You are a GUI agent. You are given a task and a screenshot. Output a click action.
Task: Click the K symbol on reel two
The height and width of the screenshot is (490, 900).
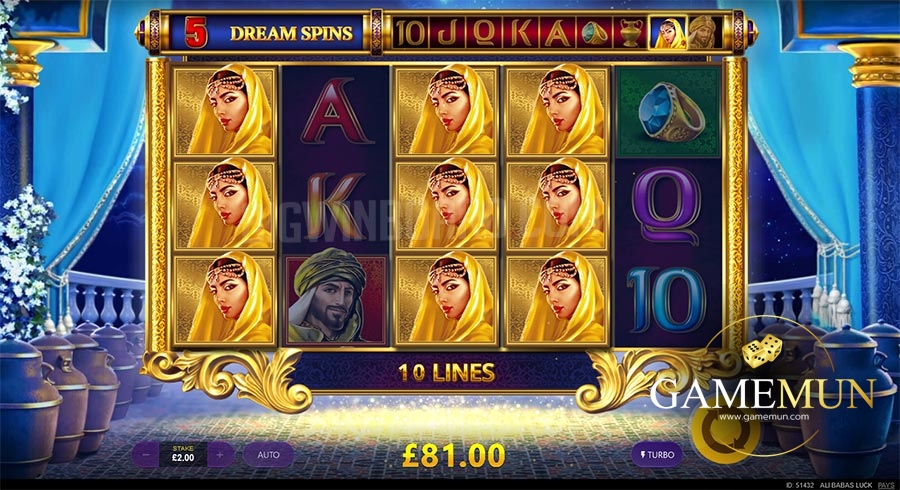point(335,205)
